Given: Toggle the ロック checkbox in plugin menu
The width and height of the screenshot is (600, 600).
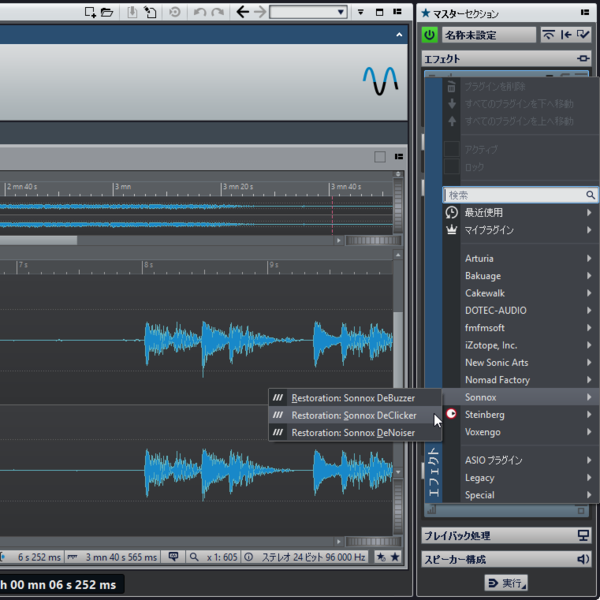Looking at the screenshot, I should (x=451, y=167).
